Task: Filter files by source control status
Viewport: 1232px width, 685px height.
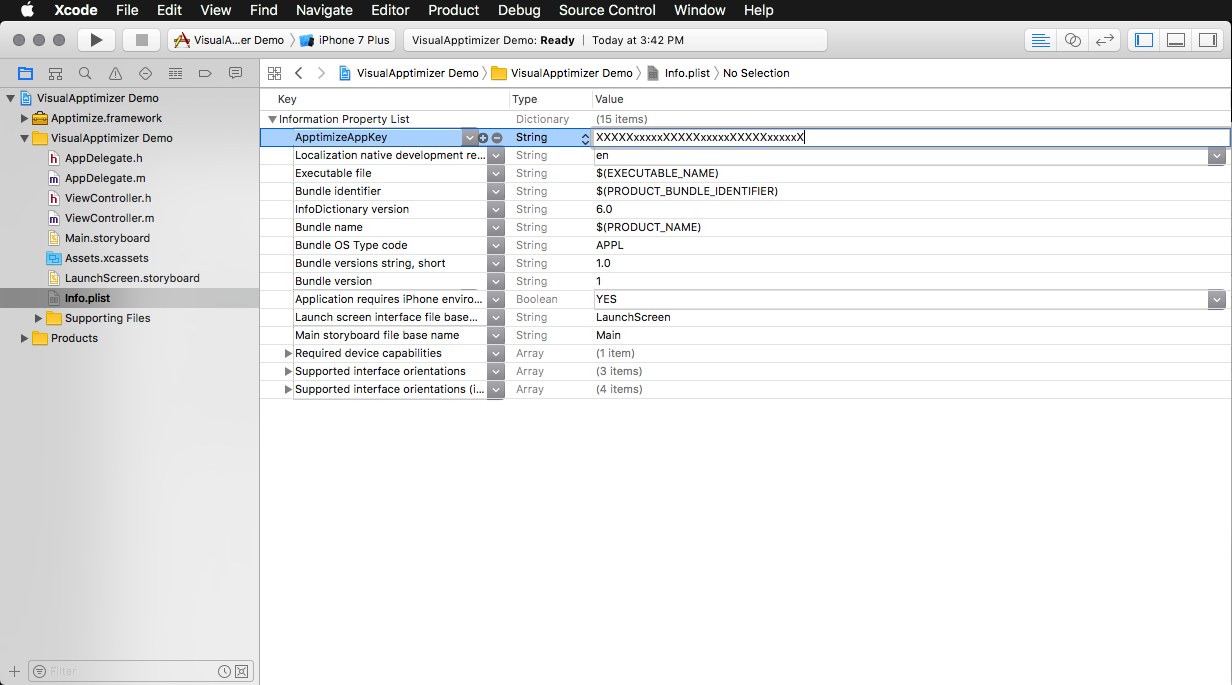Action: 241,671
